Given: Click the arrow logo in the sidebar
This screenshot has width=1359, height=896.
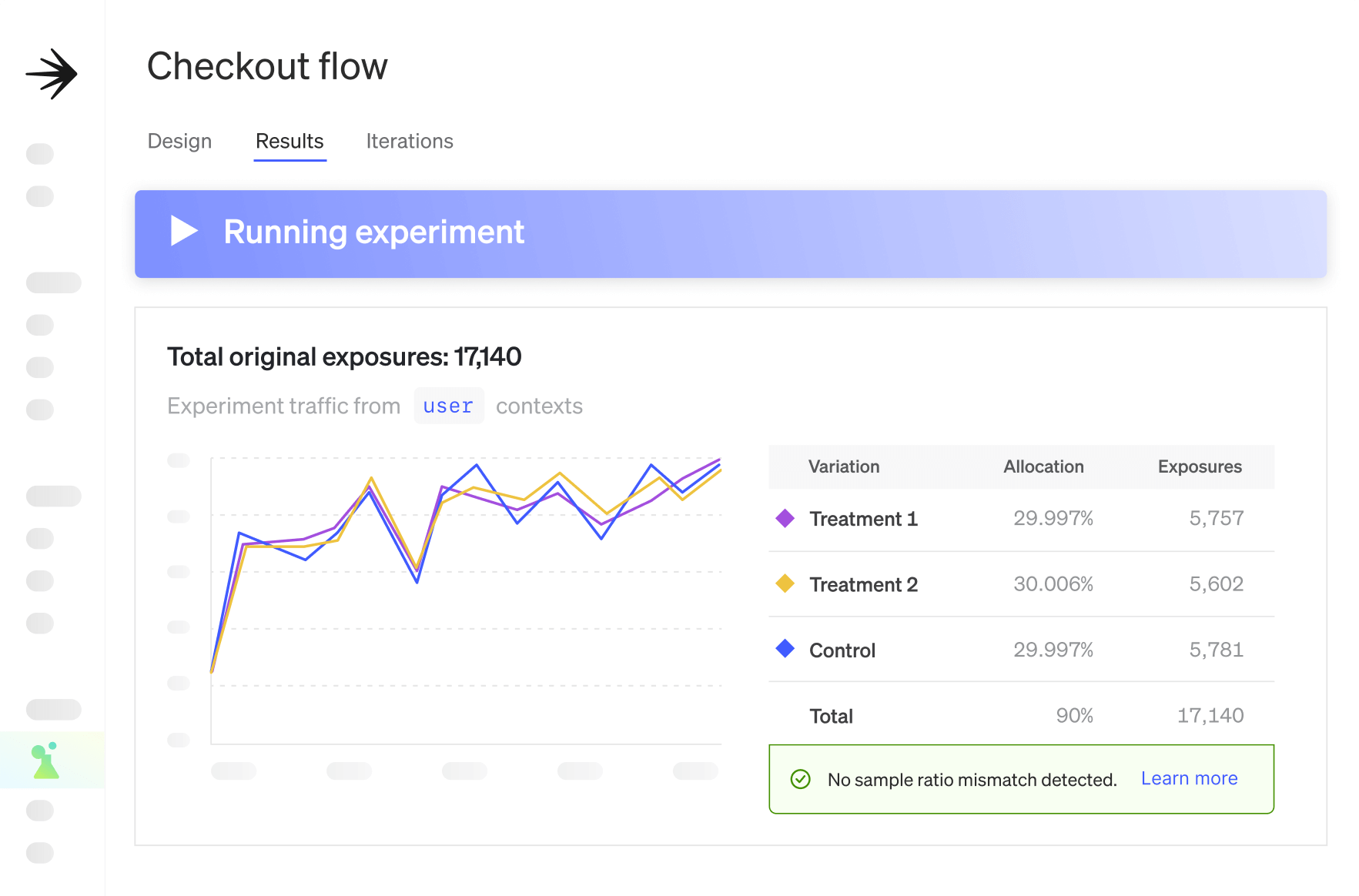Looking at the screenshot, I should 52,74.
